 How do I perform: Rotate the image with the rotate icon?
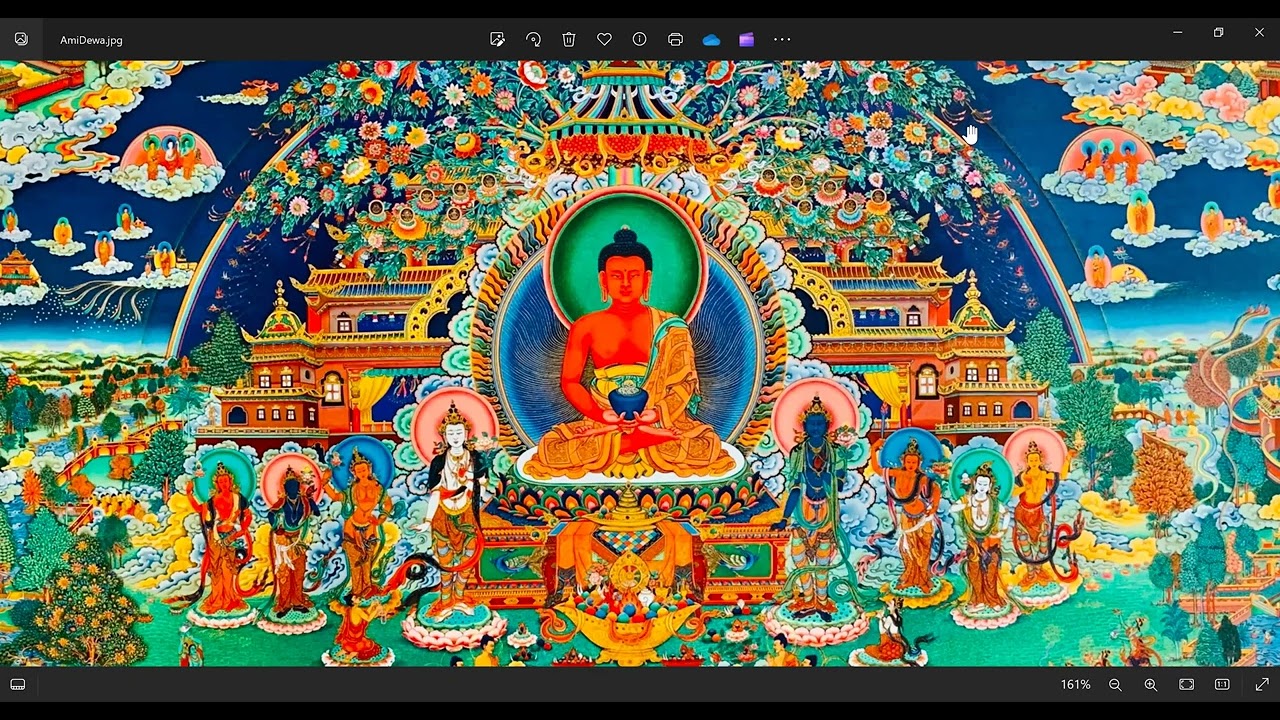pos(533,39)
